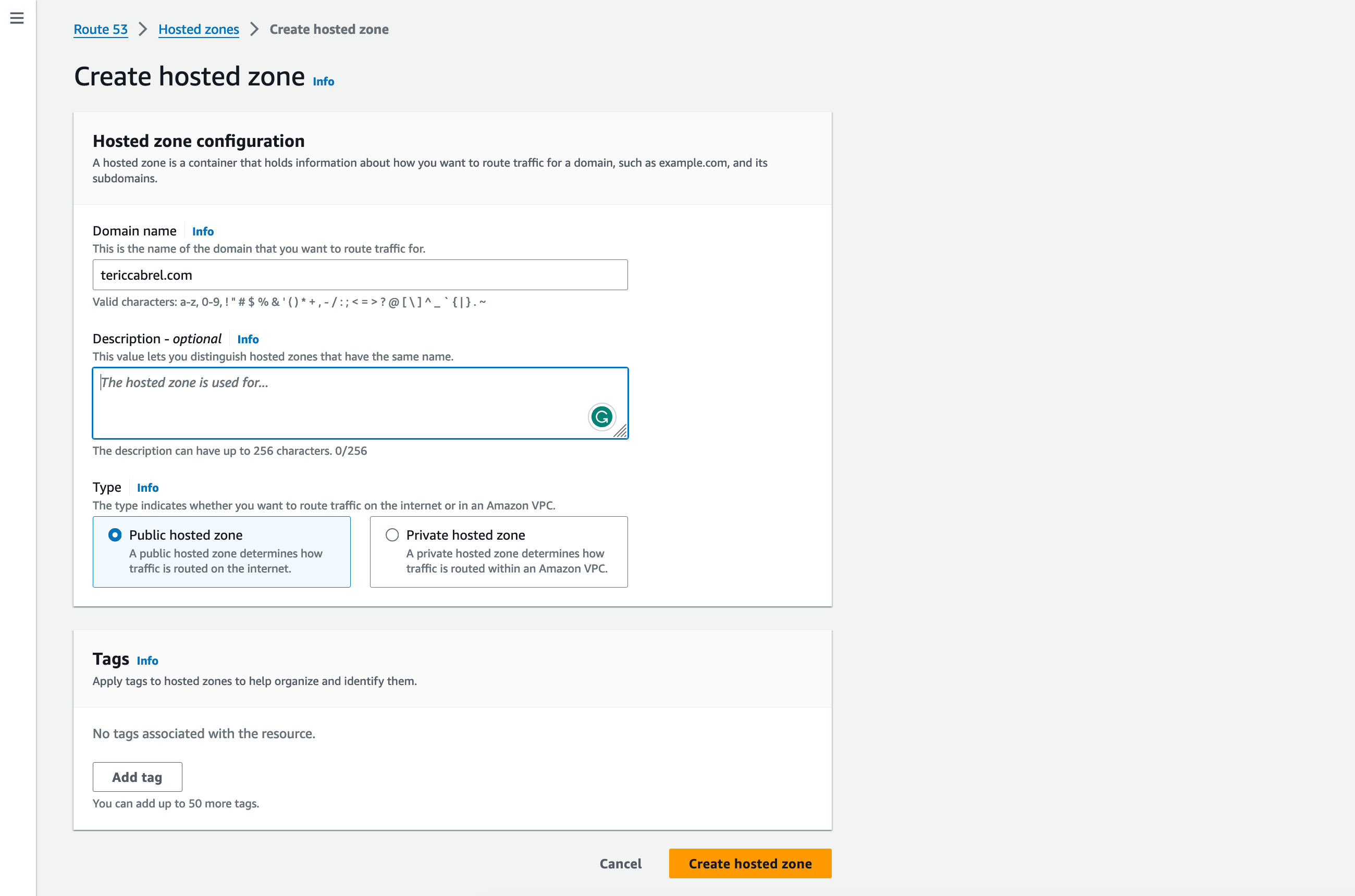
Task: Click the Create hosted zone breadcrumb item
Action: [x=328, y=29]
